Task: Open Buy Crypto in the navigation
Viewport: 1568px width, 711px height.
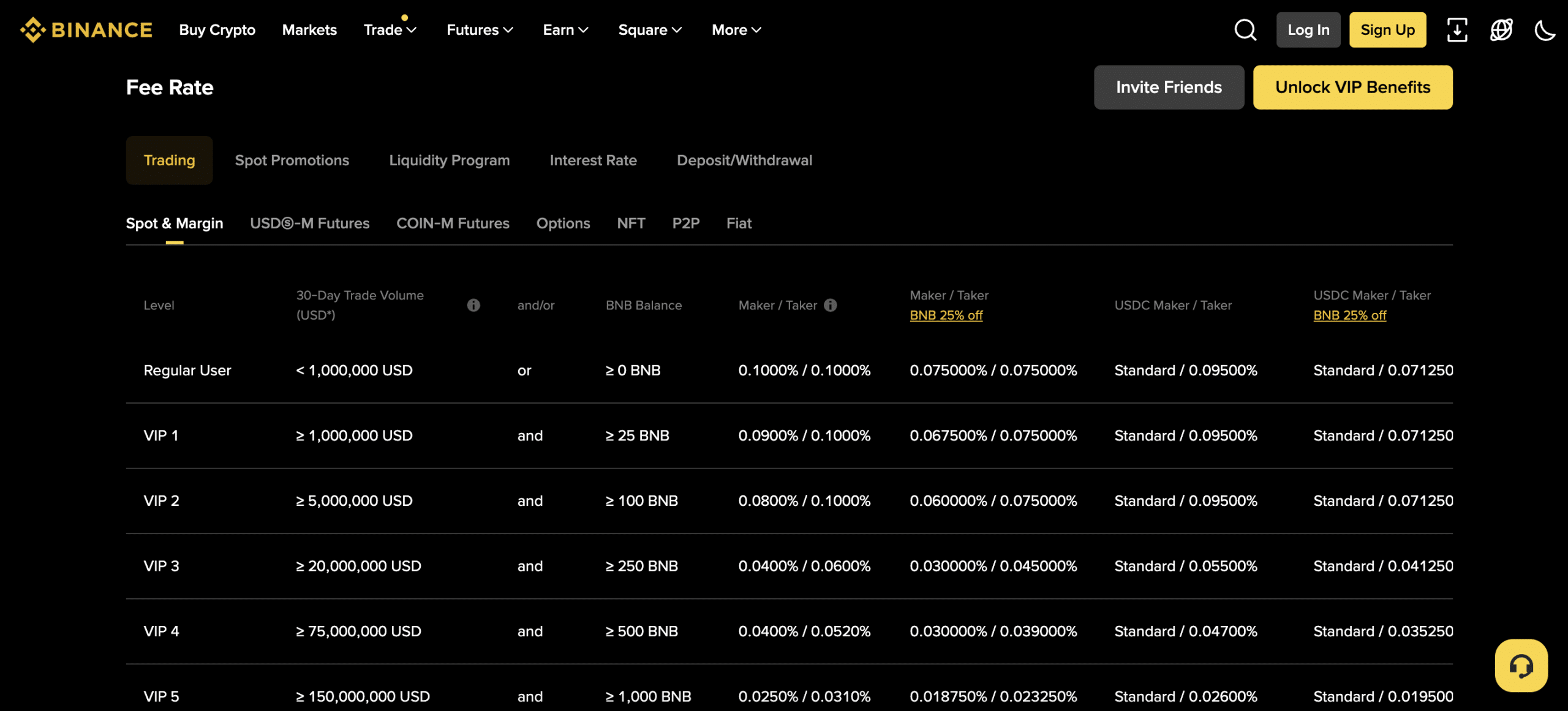Action: click(217, 29)
